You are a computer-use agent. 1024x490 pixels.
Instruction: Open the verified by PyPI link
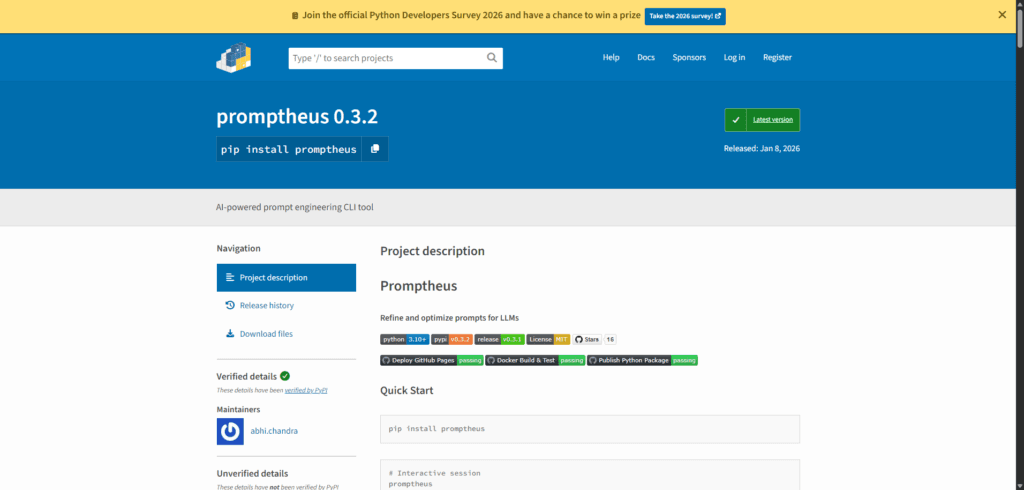click(x=306, y=390)
